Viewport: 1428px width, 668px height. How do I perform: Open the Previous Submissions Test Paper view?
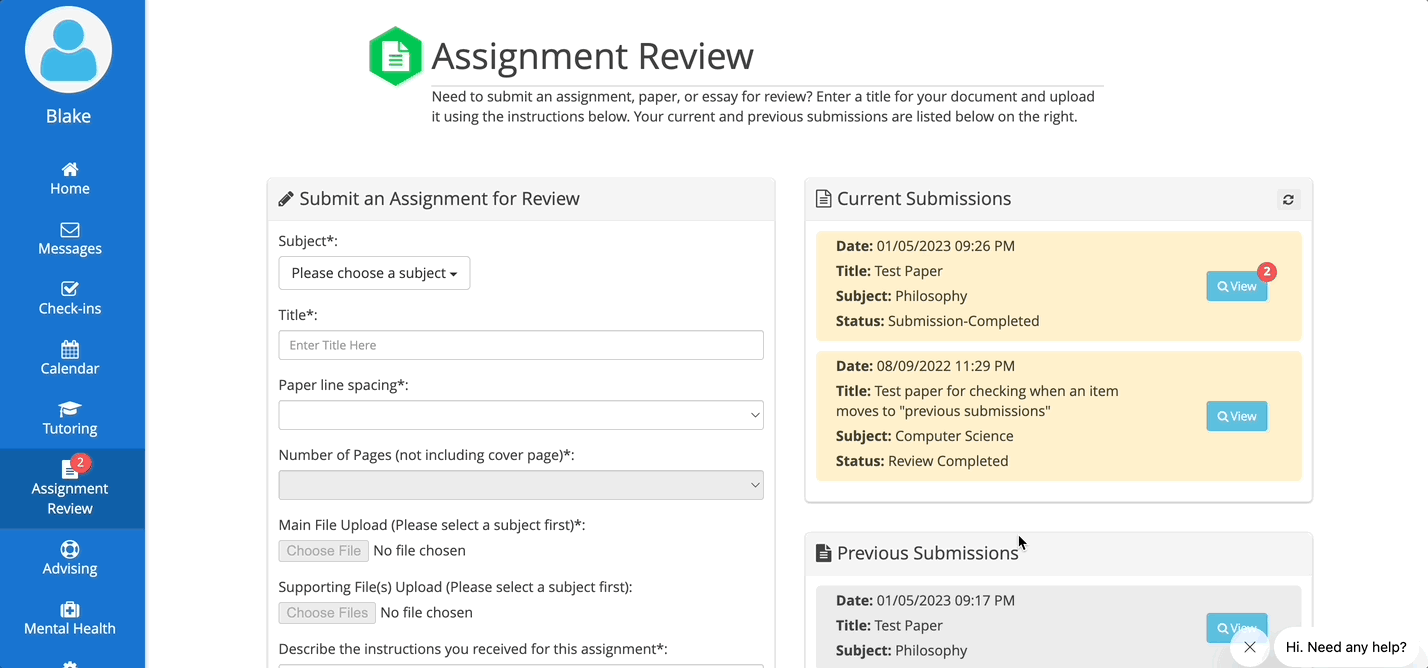click(1236, 628)
